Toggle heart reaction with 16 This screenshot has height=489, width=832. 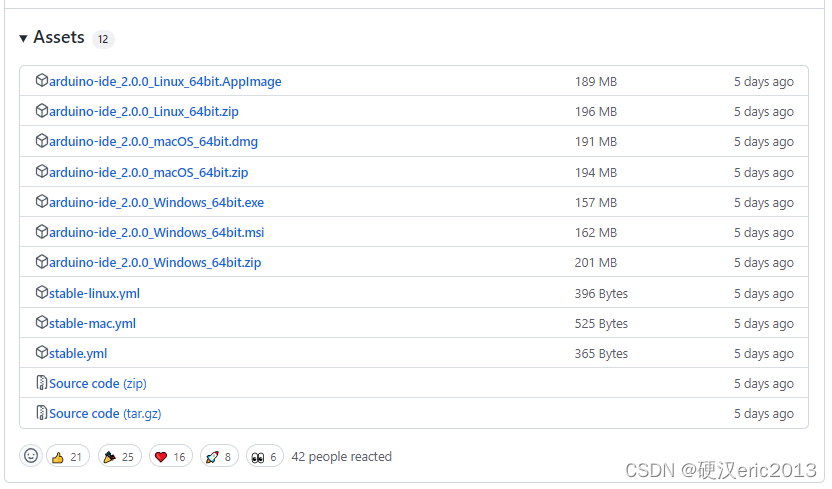(171, 457)
